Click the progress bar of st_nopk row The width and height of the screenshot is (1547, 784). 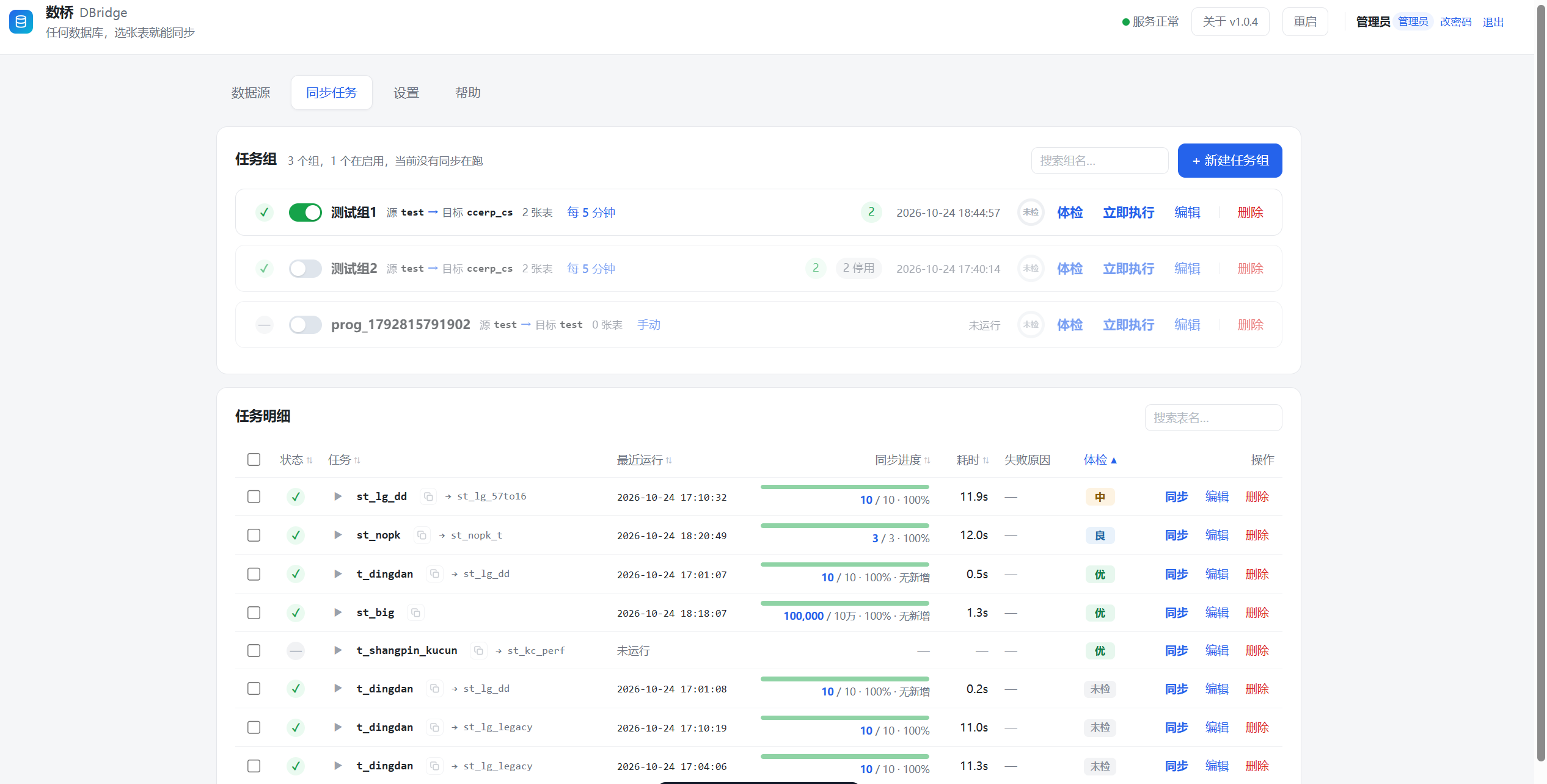[844, 526]
